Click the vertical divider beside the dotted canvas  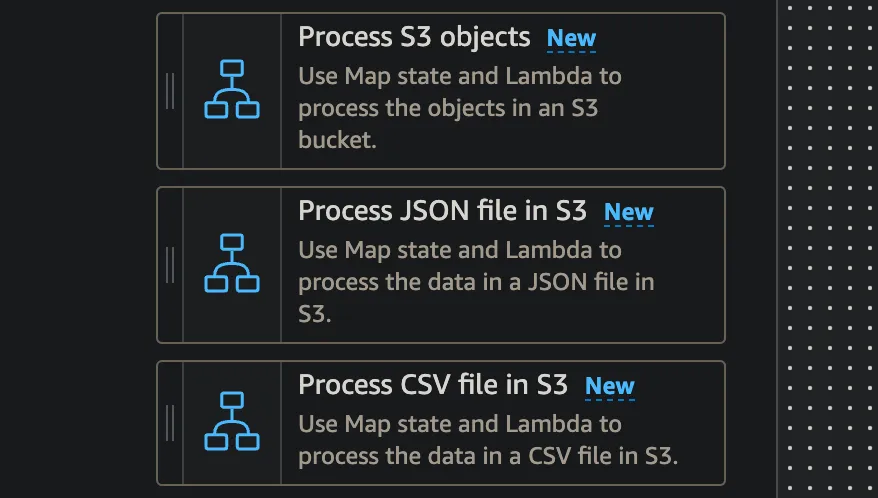pos(777,250)
